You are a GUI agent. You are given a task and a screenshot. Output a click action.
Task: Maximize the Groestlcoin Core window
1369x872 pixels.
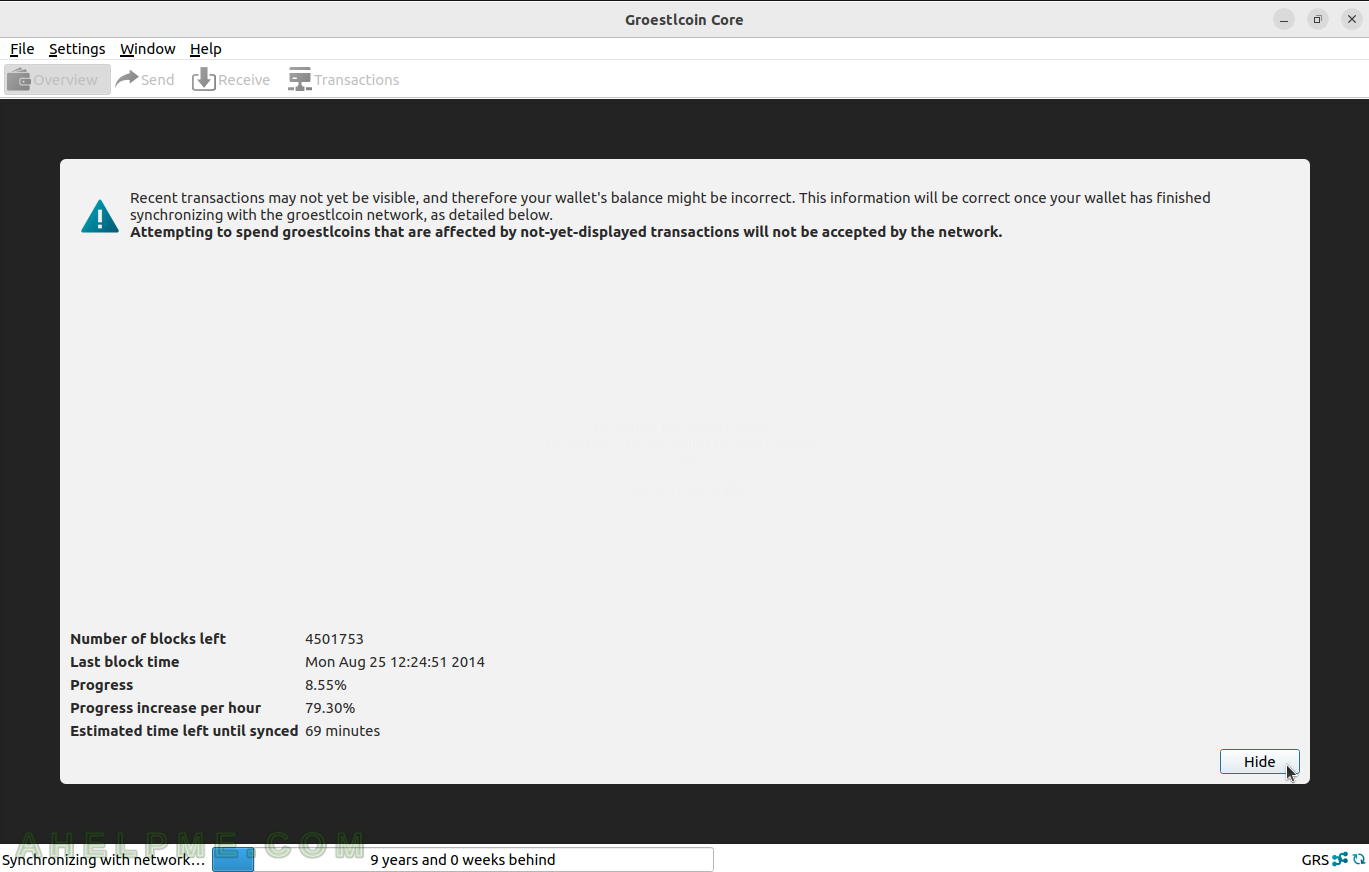[1318, 20]
